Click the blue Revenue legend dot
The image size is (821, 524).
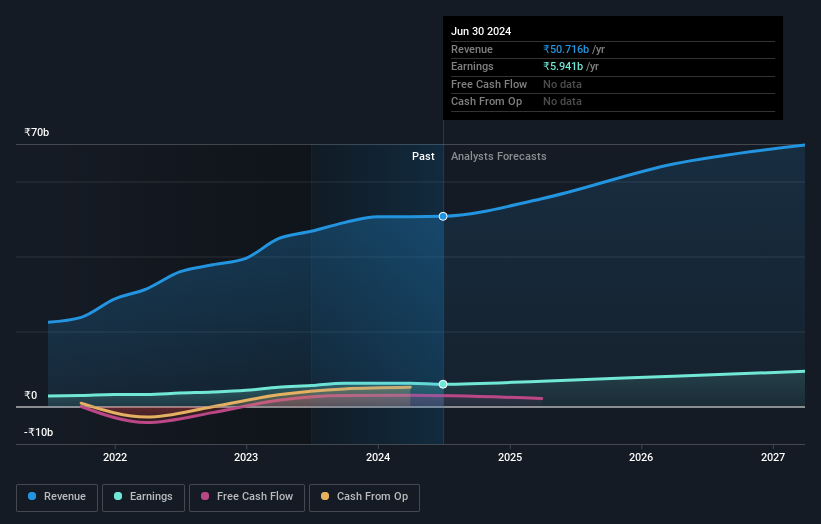[32, 496]
